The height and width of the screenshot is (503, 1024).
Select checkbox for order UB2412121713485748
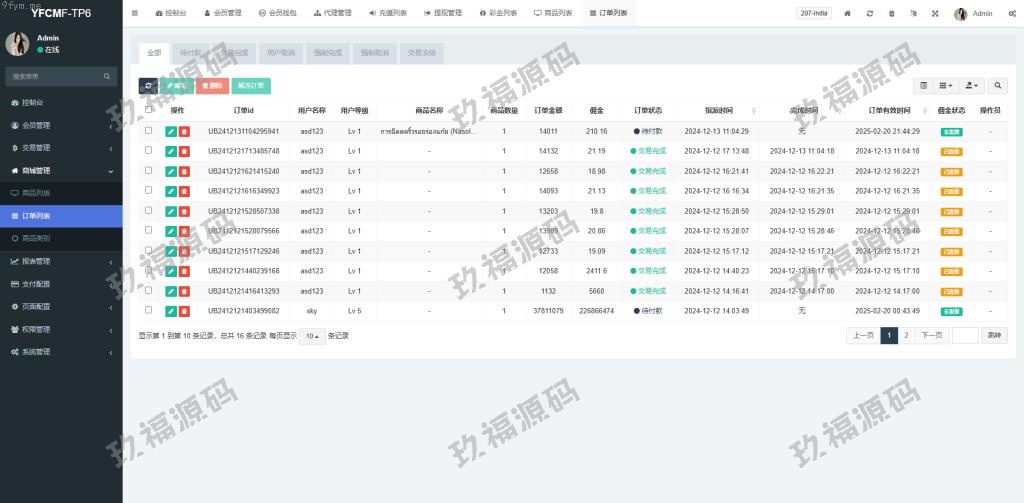click(x=149, y=150)
